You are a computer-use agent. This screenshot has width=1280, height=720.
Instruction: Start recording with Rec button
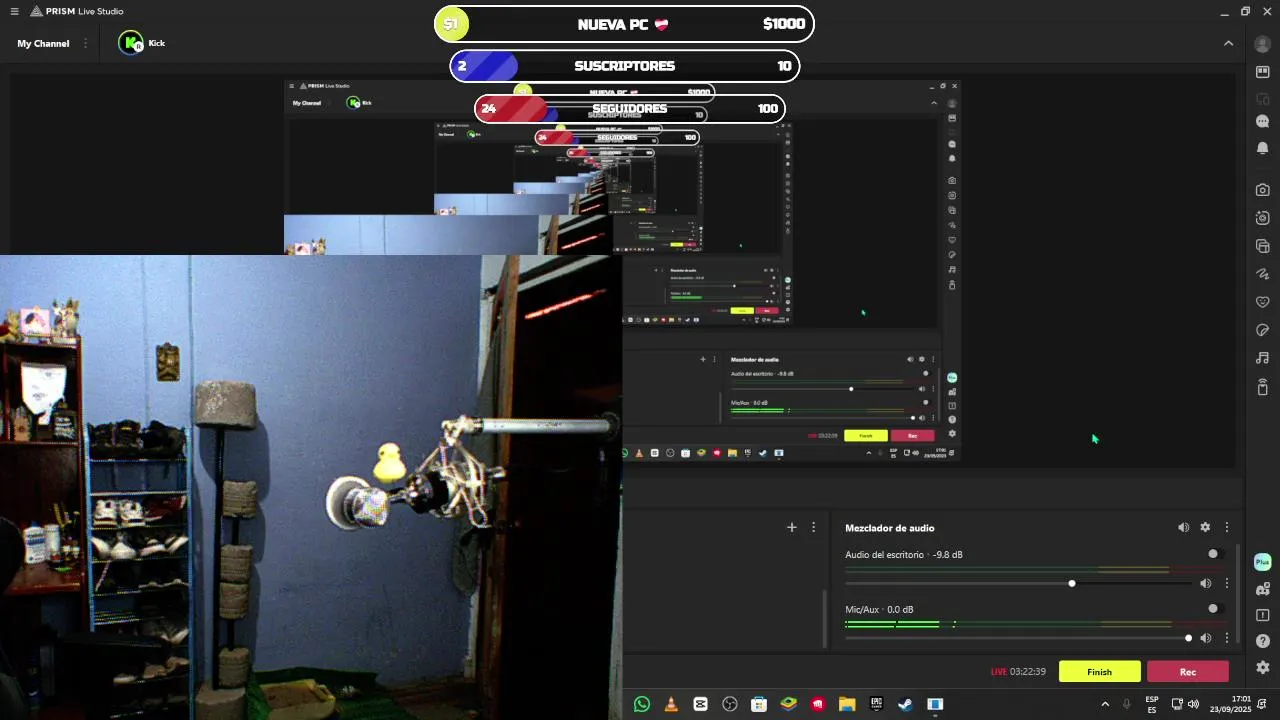[1188, 672]
